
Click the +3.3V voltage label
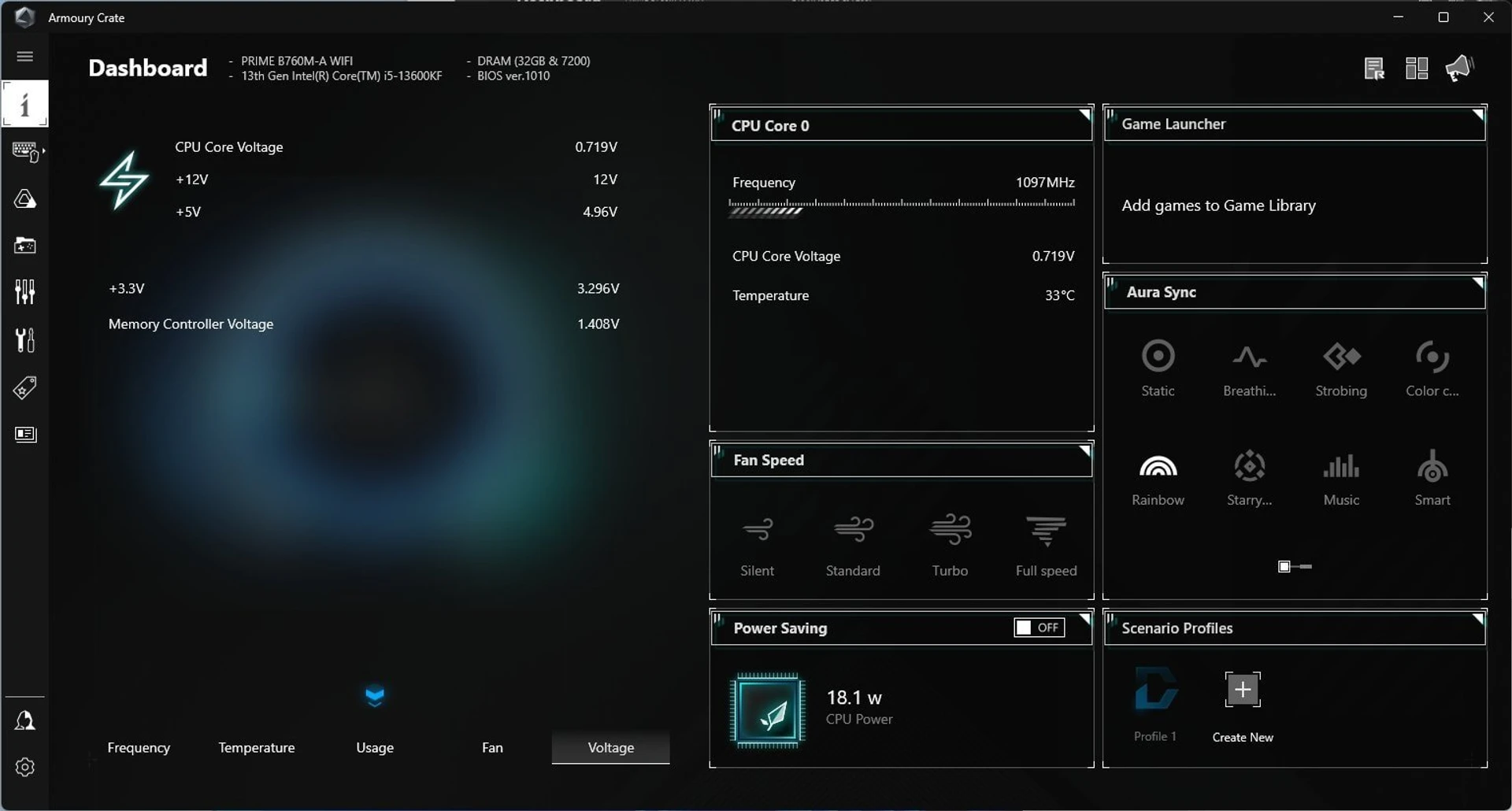tap(127, 288)
